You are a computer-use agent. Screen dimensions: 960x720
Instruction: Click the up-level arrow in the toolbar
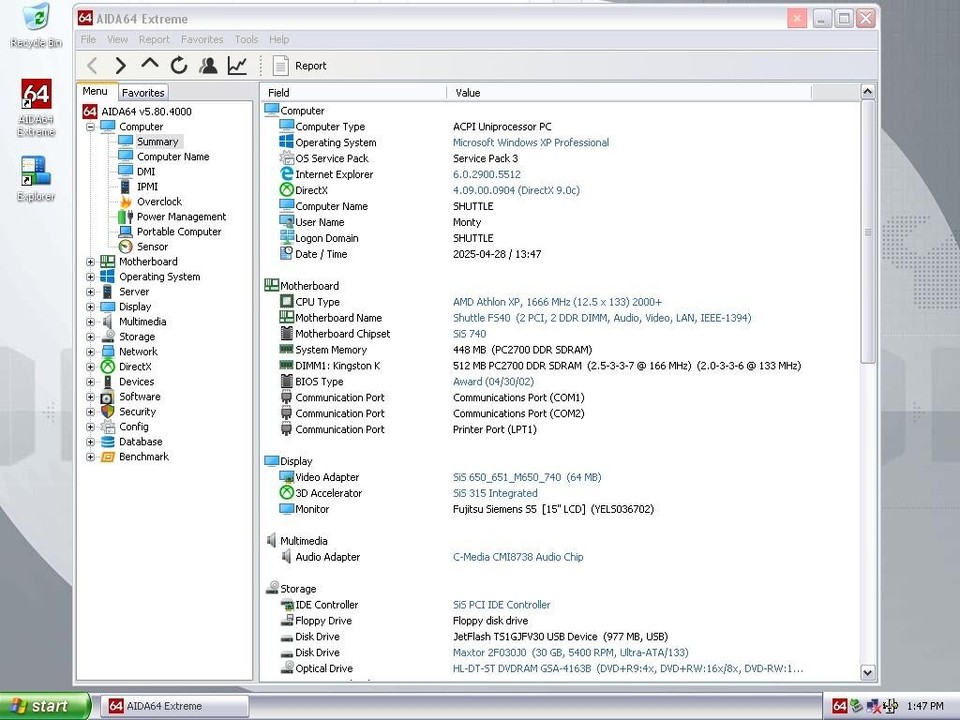149,65
